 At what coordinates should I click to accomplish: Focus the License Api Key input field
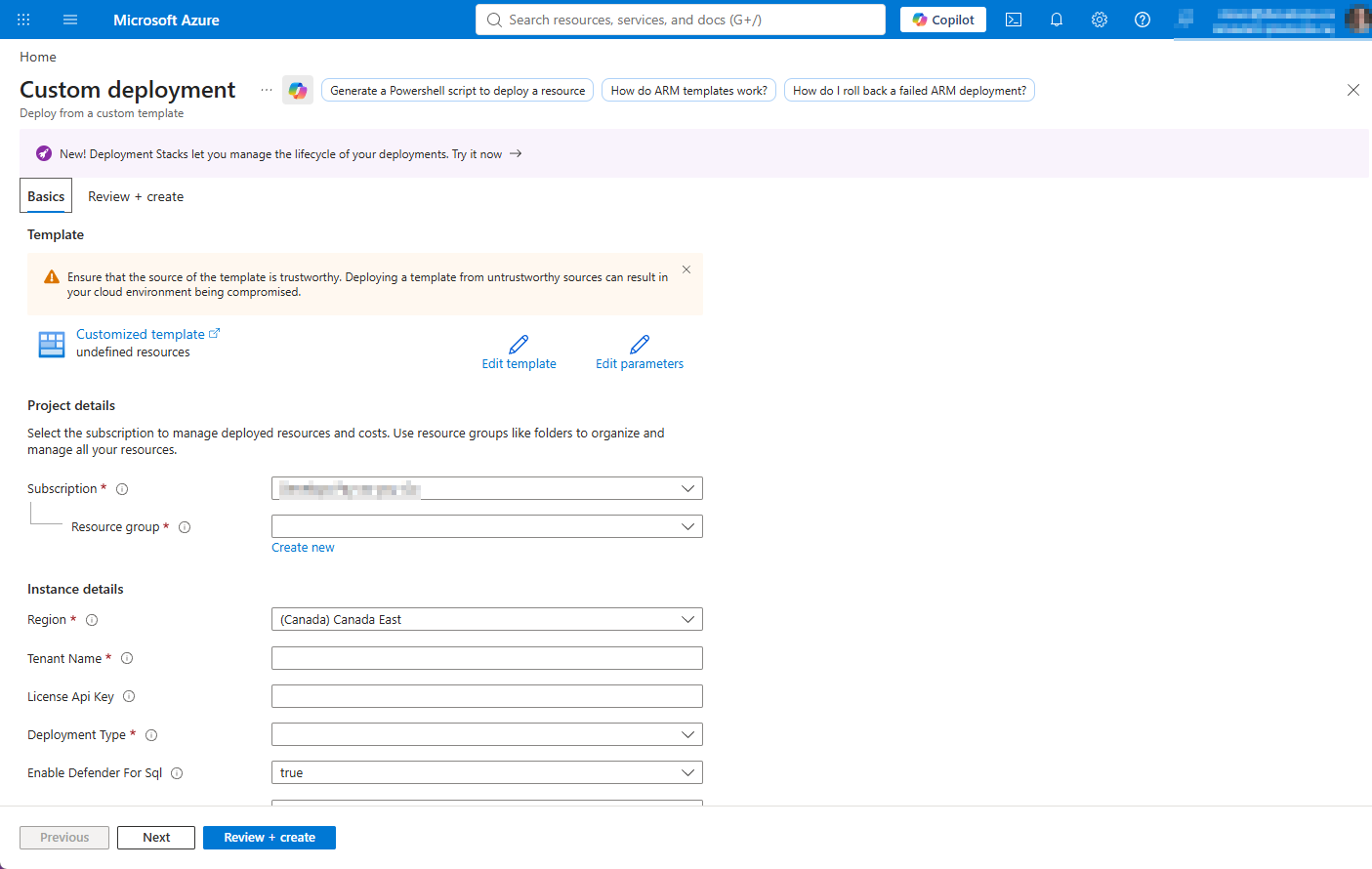pyautogui.click(x=487, y=696)
